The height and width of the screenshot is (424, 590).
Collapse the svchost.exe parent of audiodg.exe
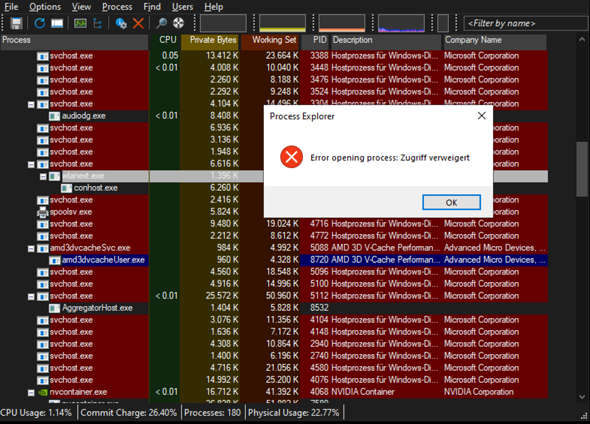(x=31, y=105)
